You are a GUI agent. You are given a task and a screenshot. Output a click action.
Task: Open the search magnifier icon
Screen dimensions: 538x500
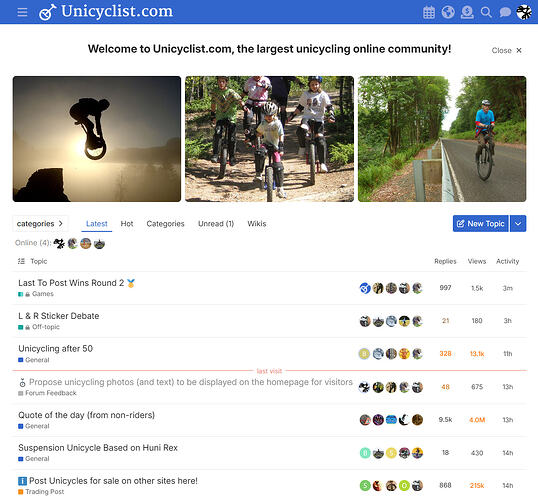pos(486,12)
